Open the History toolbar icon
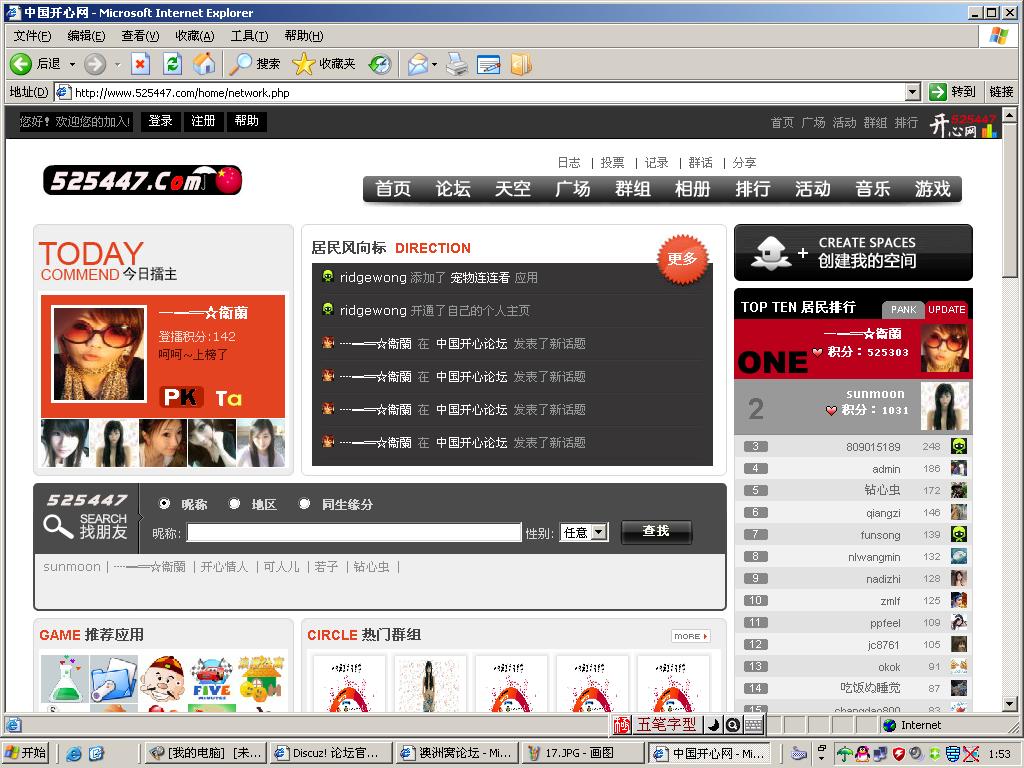Image resolution: width=1024 pixels, height=768 pixels. pos(380,63)
